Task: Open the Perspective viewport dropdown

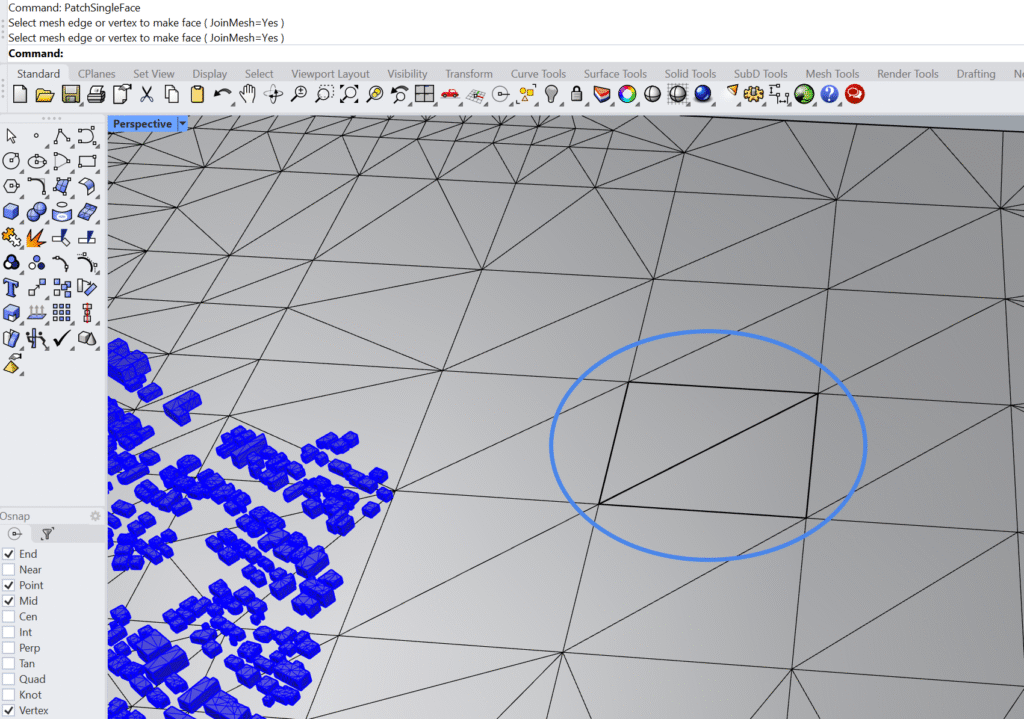Action: click(x=181, y=124)
